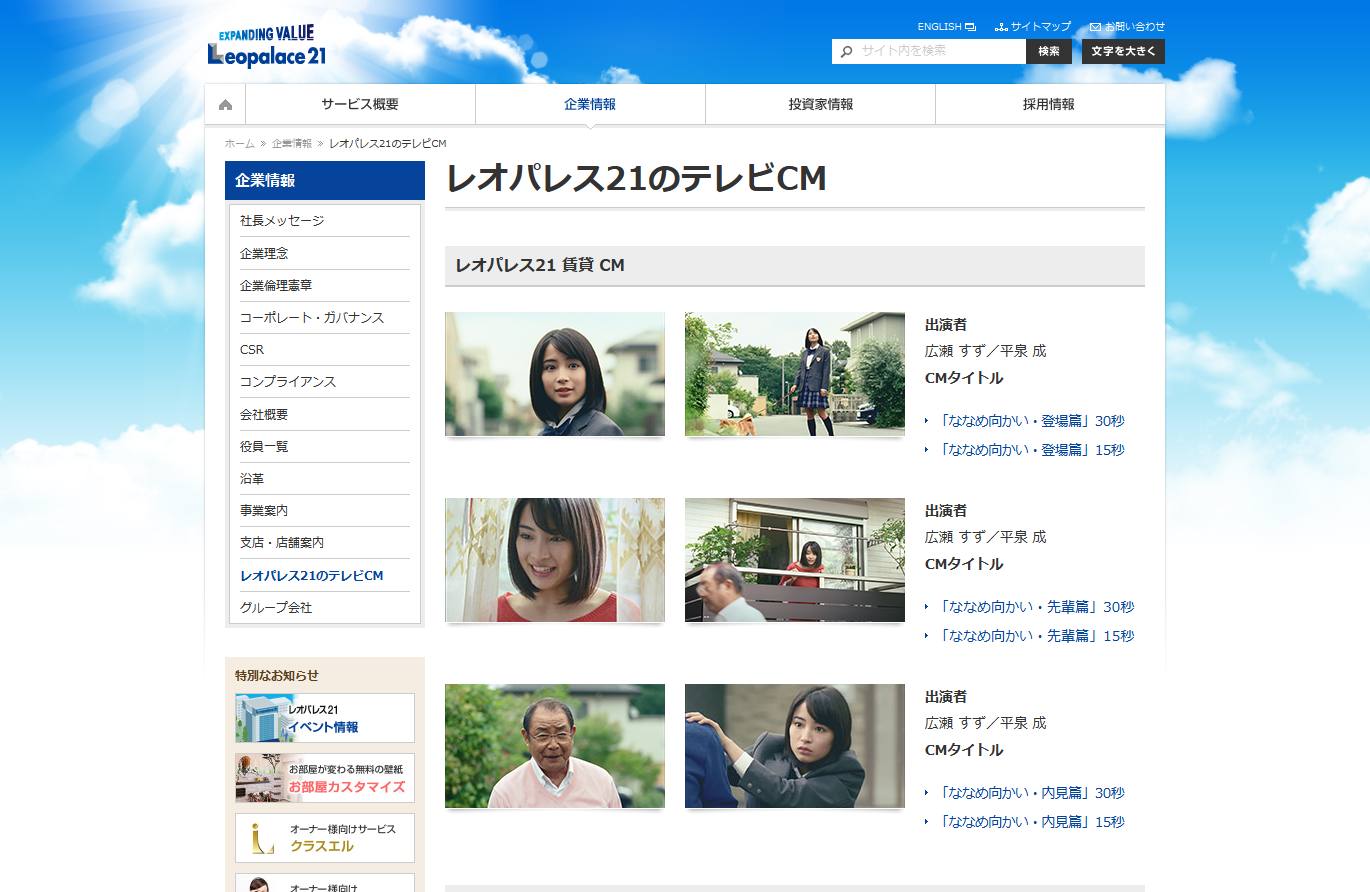Select レオパレス21のテレビCM in the sidebar
This screenshot has height=892, width=1370.
click(325, 576)
